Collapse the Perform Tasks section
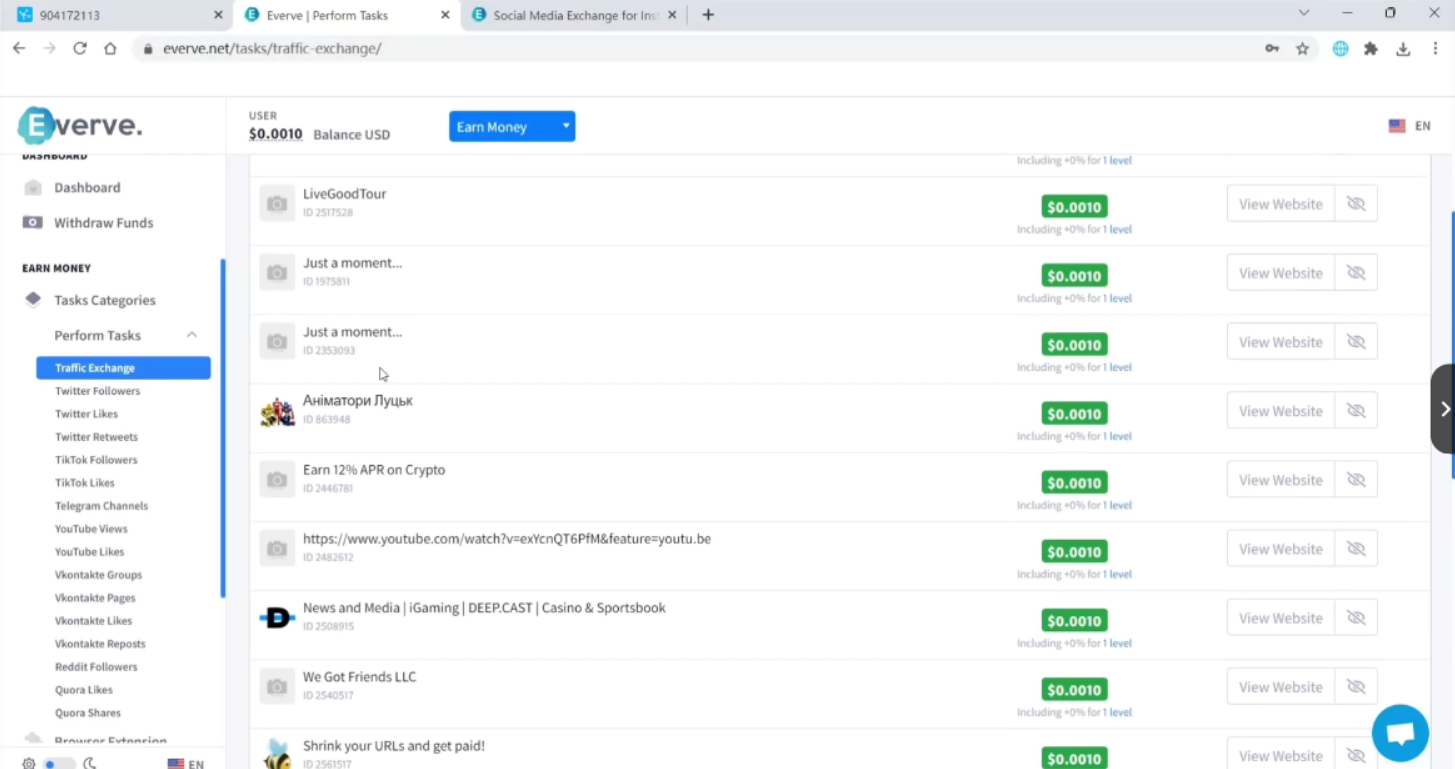Image resolution: width=1455 pixels, height=769 pixels. 191,335
